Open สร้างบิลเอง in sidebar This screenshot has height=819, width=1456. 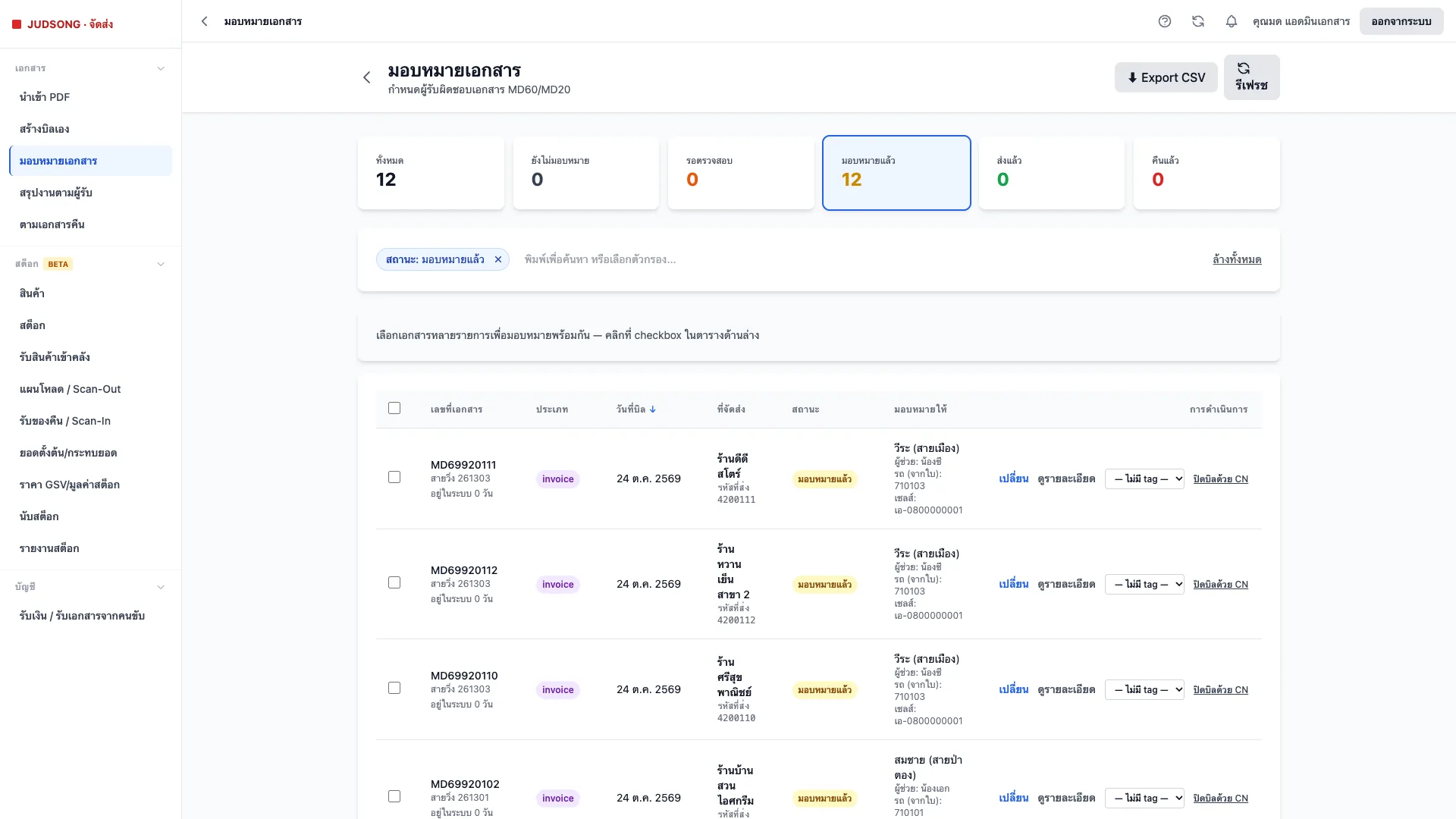91,129
